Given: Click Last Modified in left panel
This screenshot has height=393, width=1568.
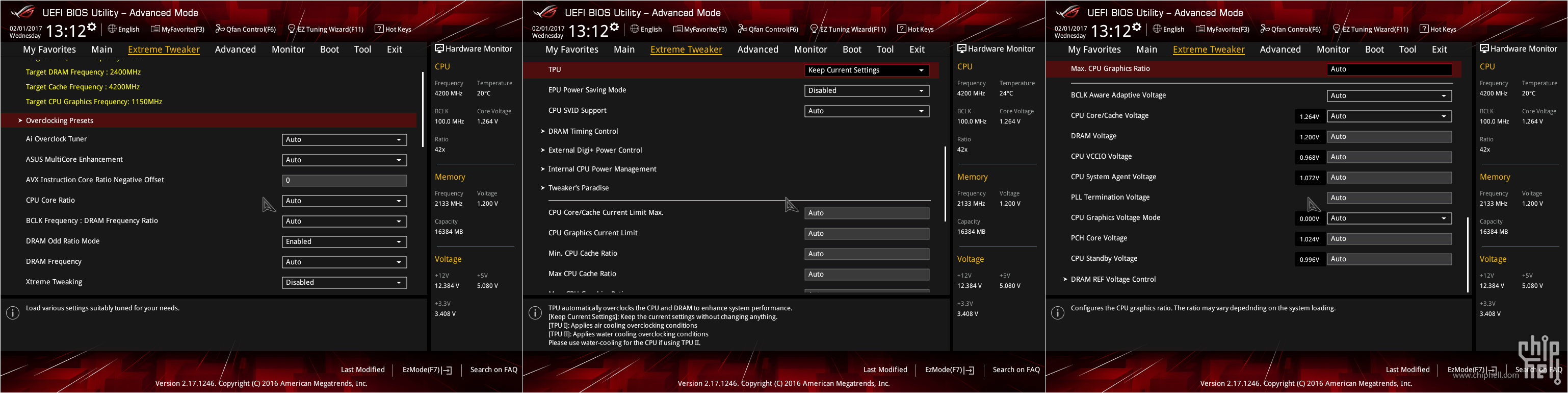Looking at the screenshot, I should 363,370.
